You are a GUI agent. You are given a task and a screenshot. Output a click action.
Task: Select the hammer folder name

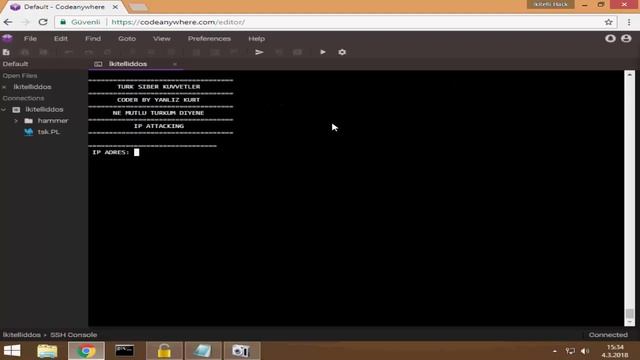point(53,121)
